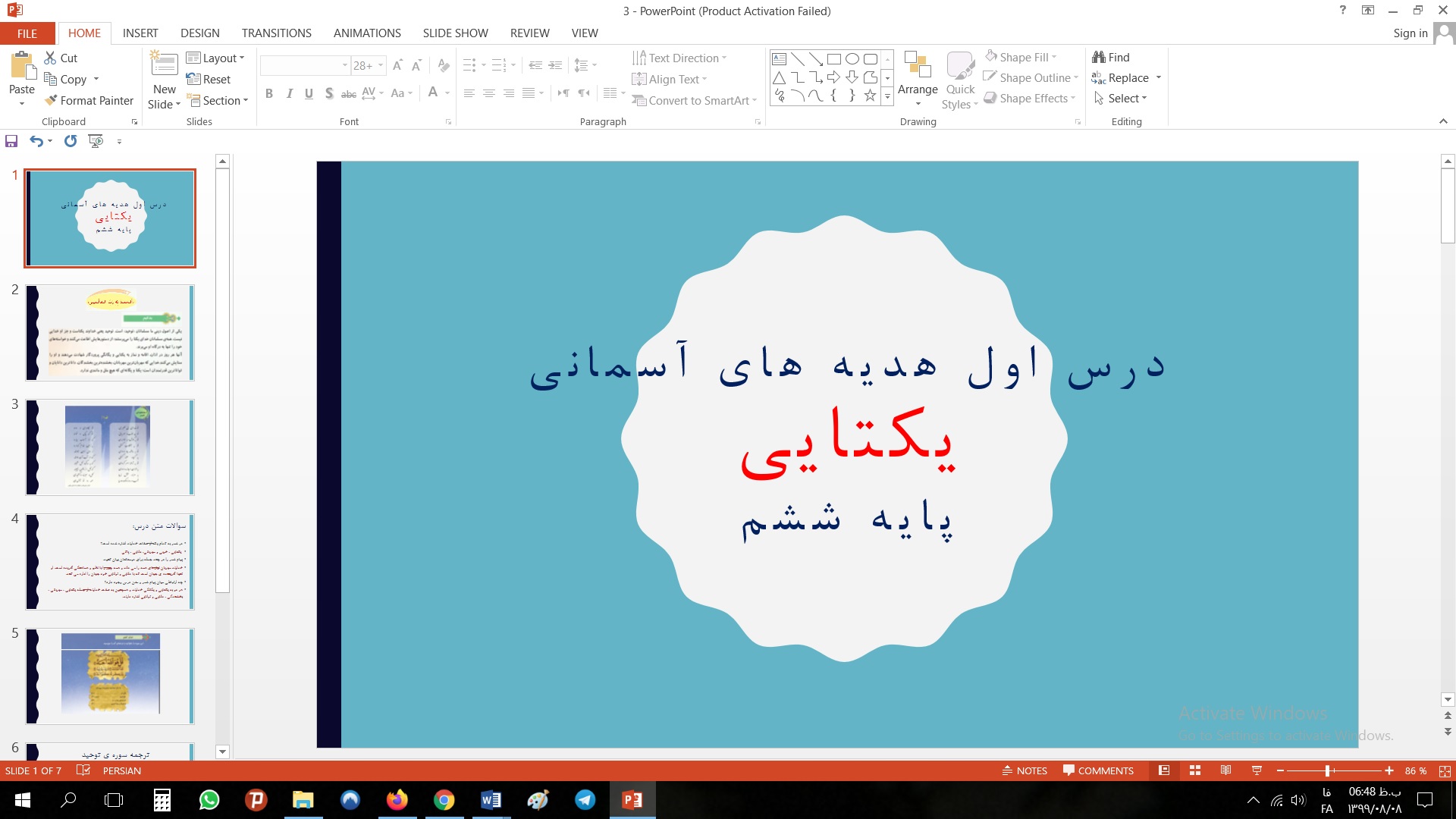Toggle Bold text formatting
Screen dimensions: 1456x819
269,93
